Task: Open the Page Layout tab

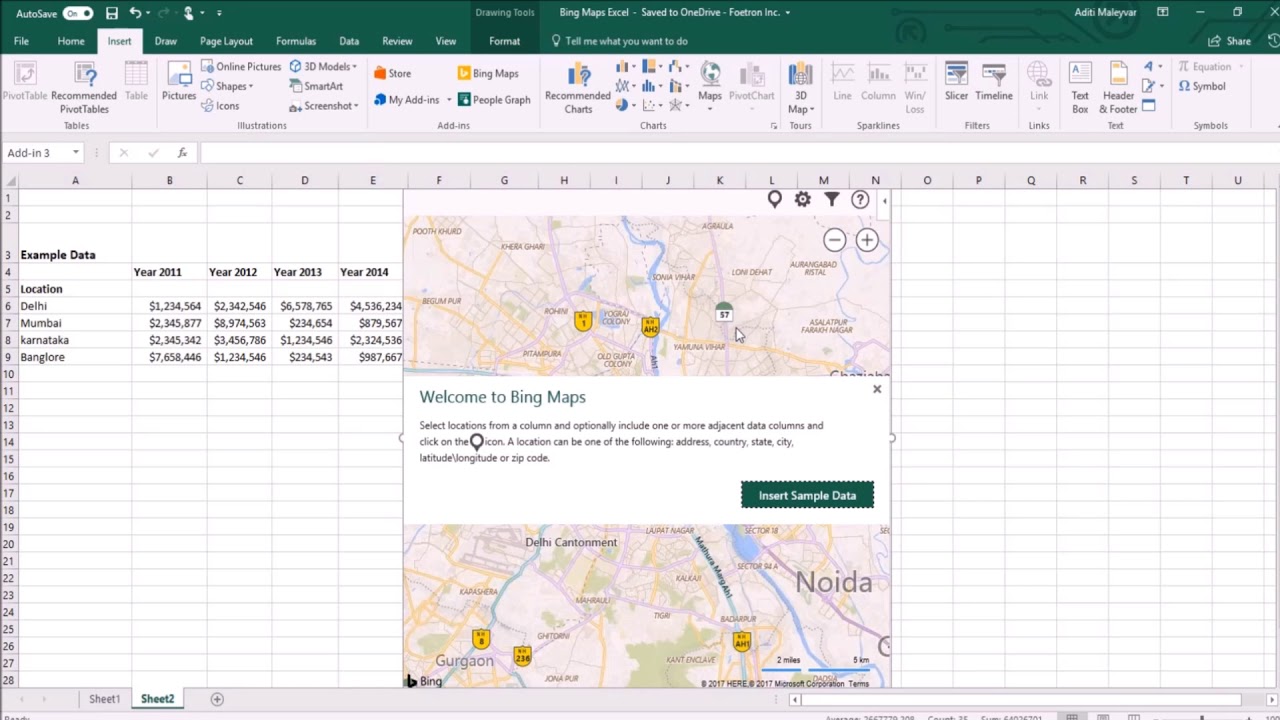Action: [226, 41]
